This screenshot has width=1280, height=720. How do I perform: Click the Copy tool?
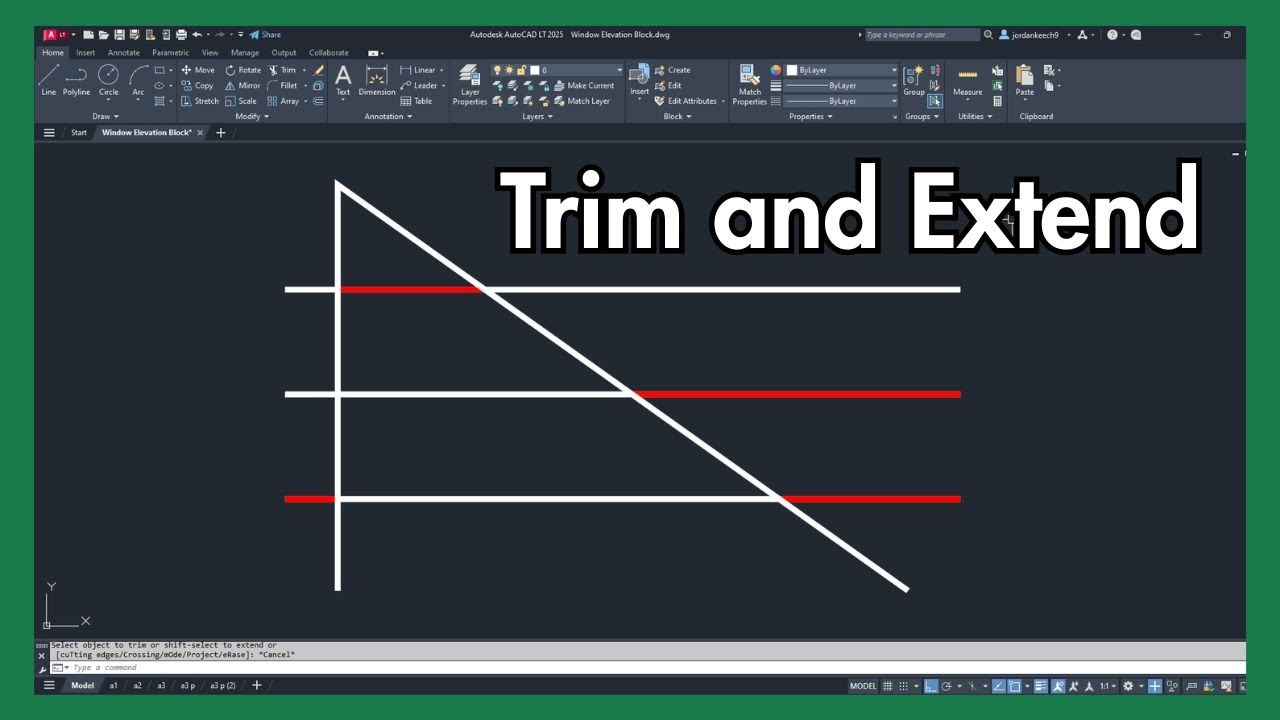(x=198, y=85)
